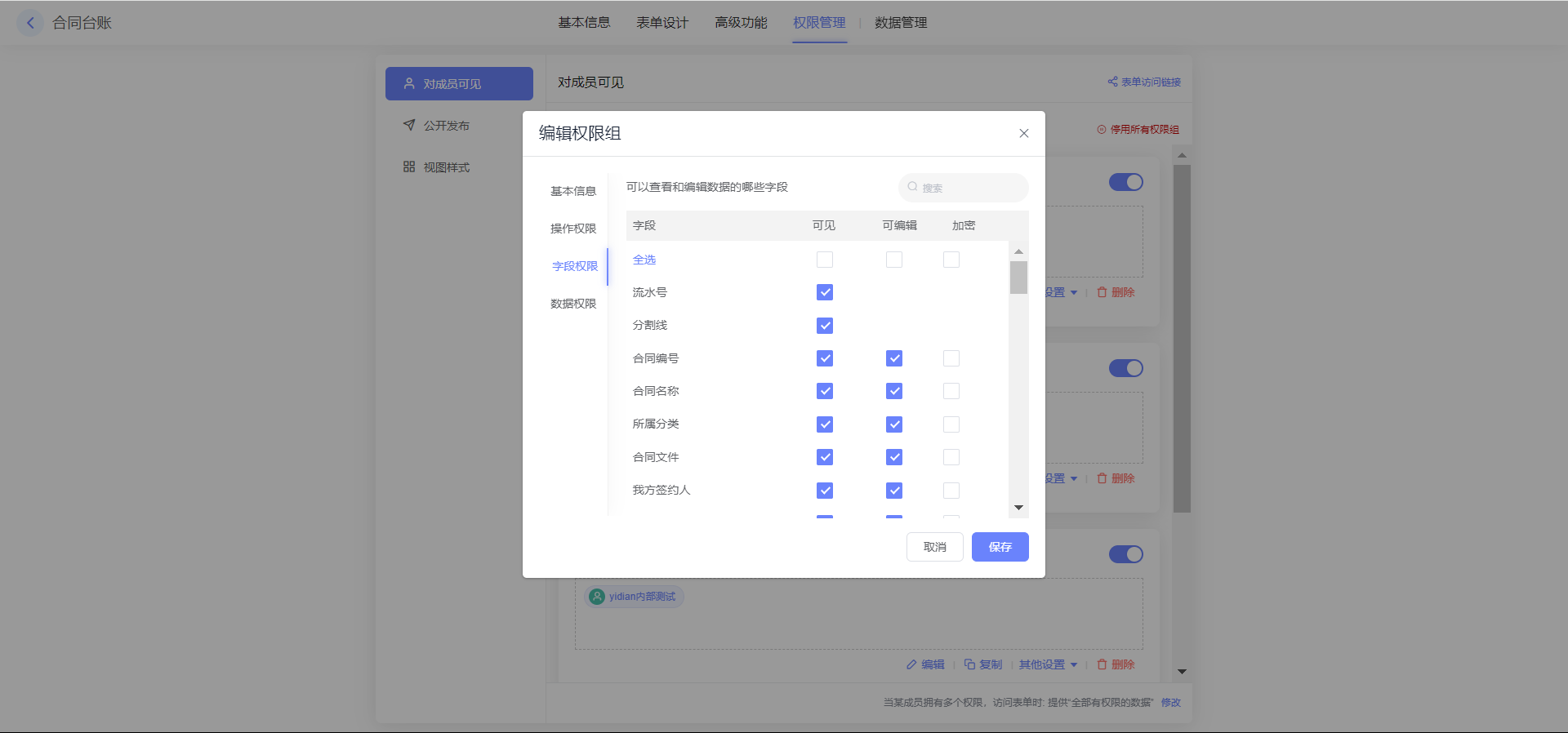This screenshot has height=733, width=1568.
Task: Click the grid icon for 视图样式
Action: (x=409, y=167)
